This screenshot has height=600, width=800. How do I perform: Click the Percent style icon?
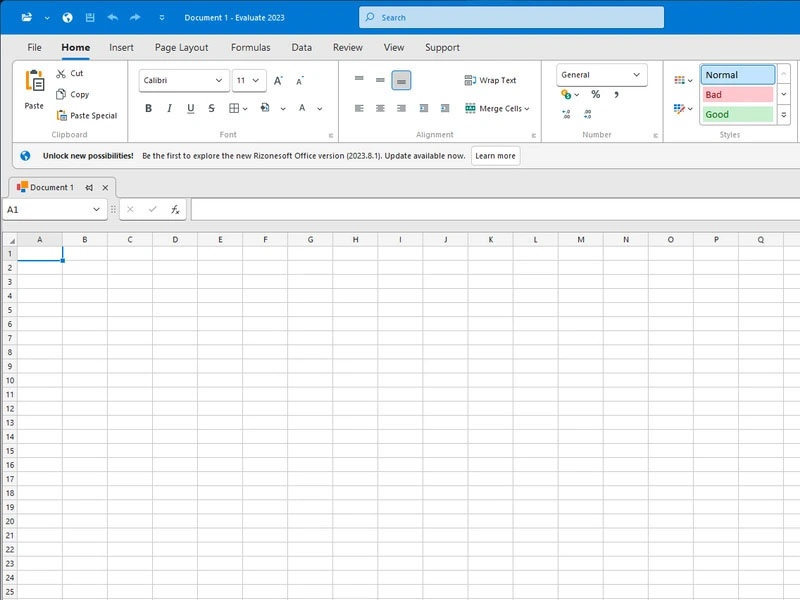point(594,92)
